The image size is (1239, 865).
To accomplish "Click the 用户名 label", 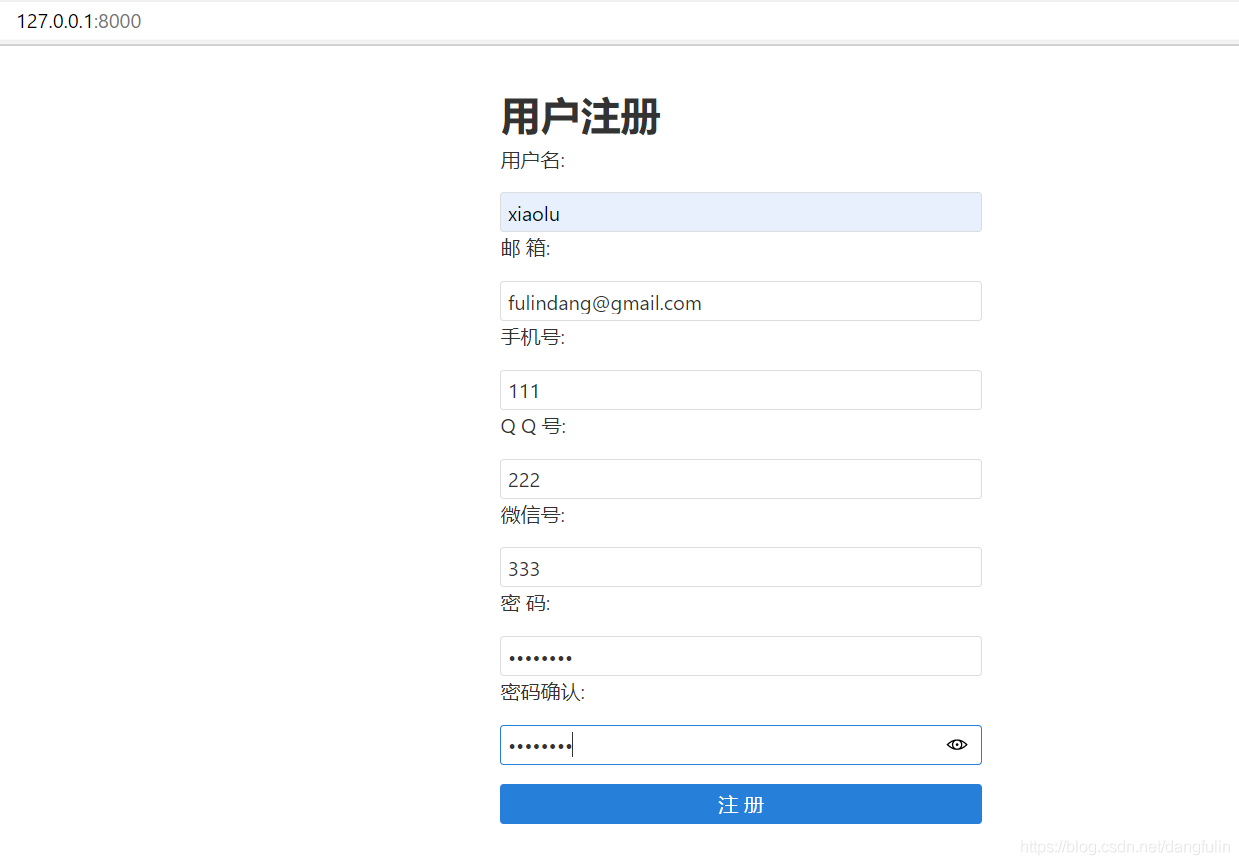I will pyautogui.click(x=532, y=160).
